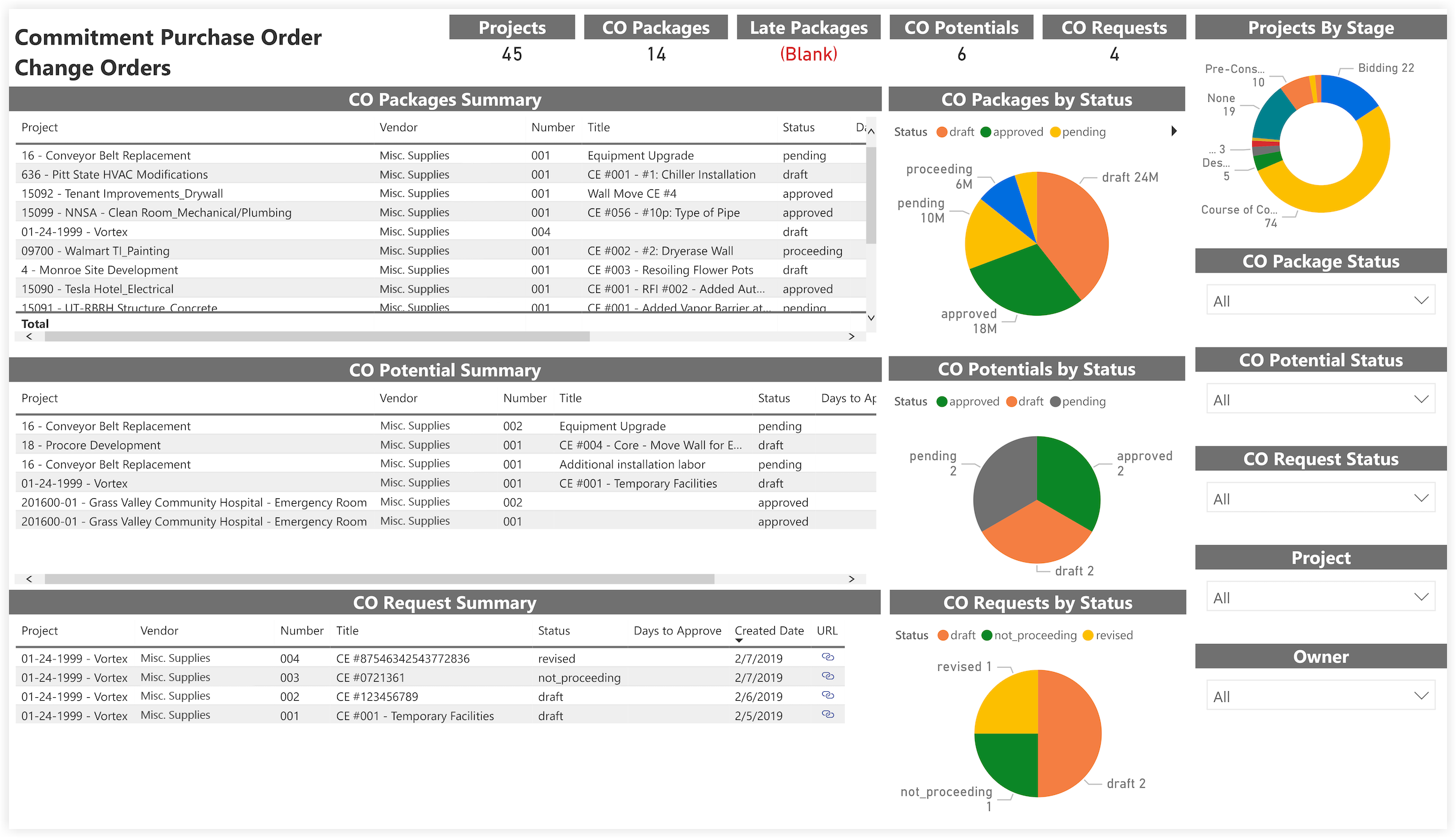Sort CO Request Summary by Days to Approve
The height and width of the screenshot is (838, 1456).
pyautogui.click(x=677, y=630)
